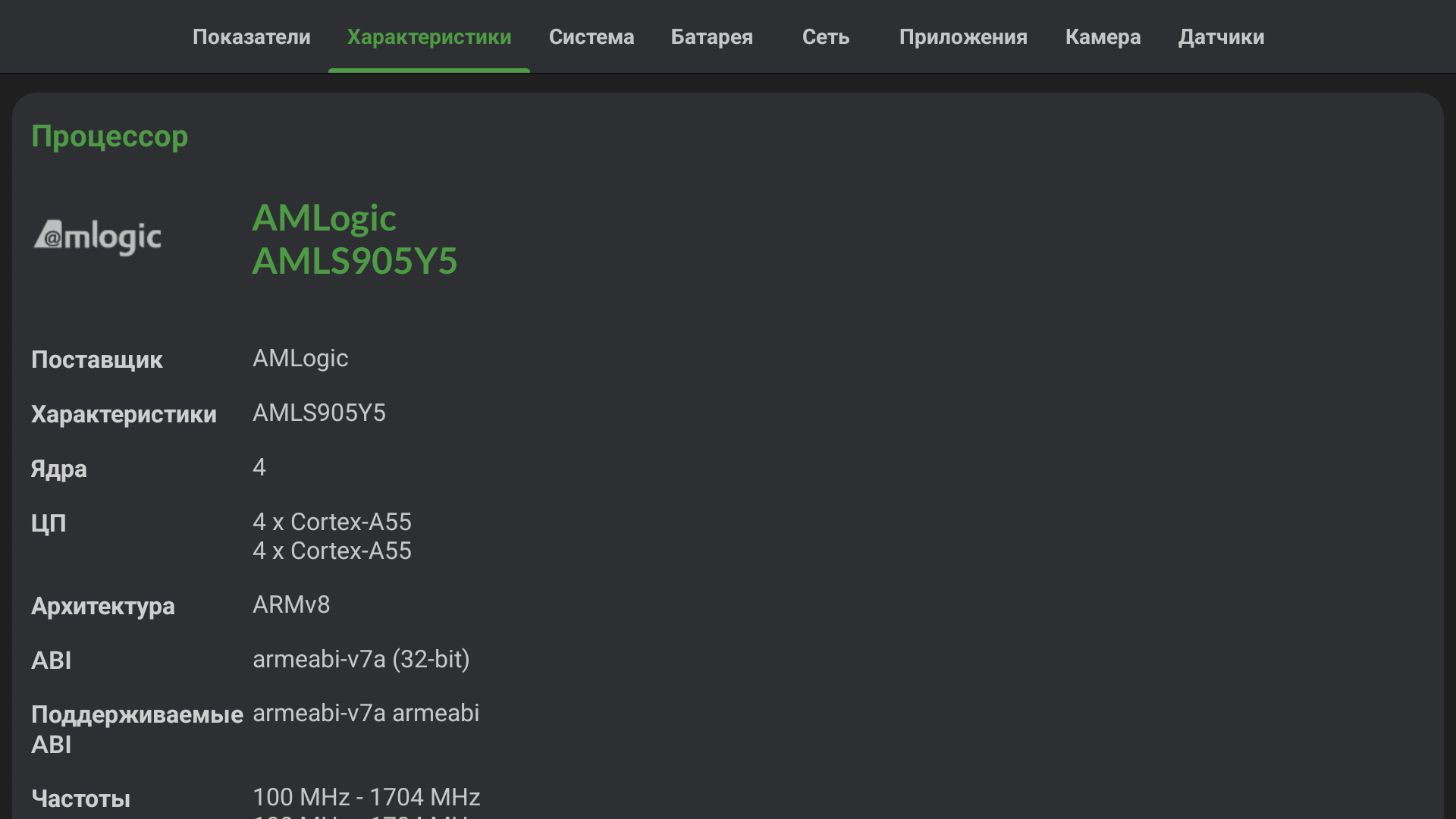The height and width of the screenshot is (819, 1456).
Task: Open the Приложения tab
Action: pos(963,37)
